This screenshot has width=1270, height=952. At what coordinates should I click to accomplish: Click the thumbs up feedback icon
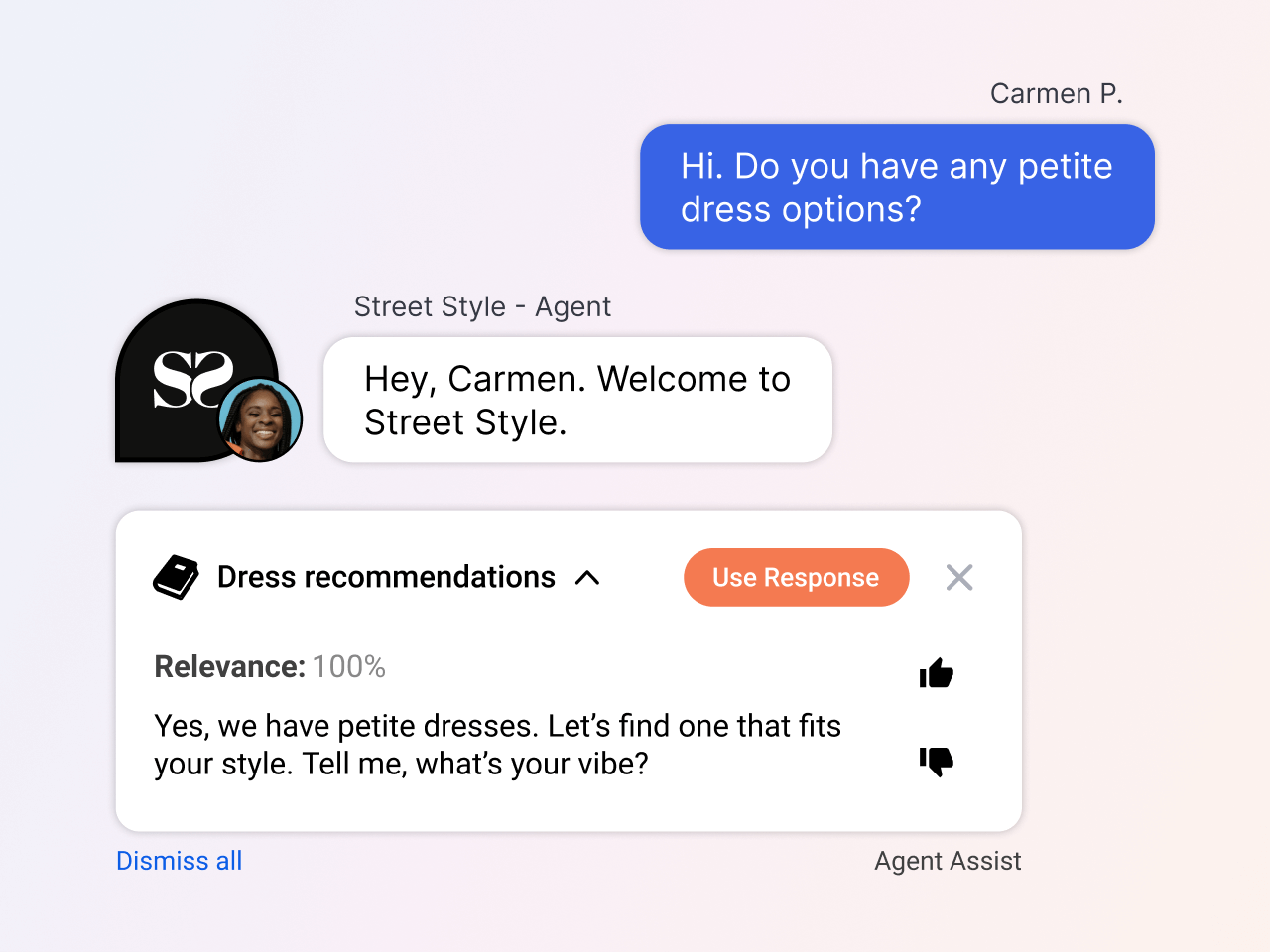936,673
